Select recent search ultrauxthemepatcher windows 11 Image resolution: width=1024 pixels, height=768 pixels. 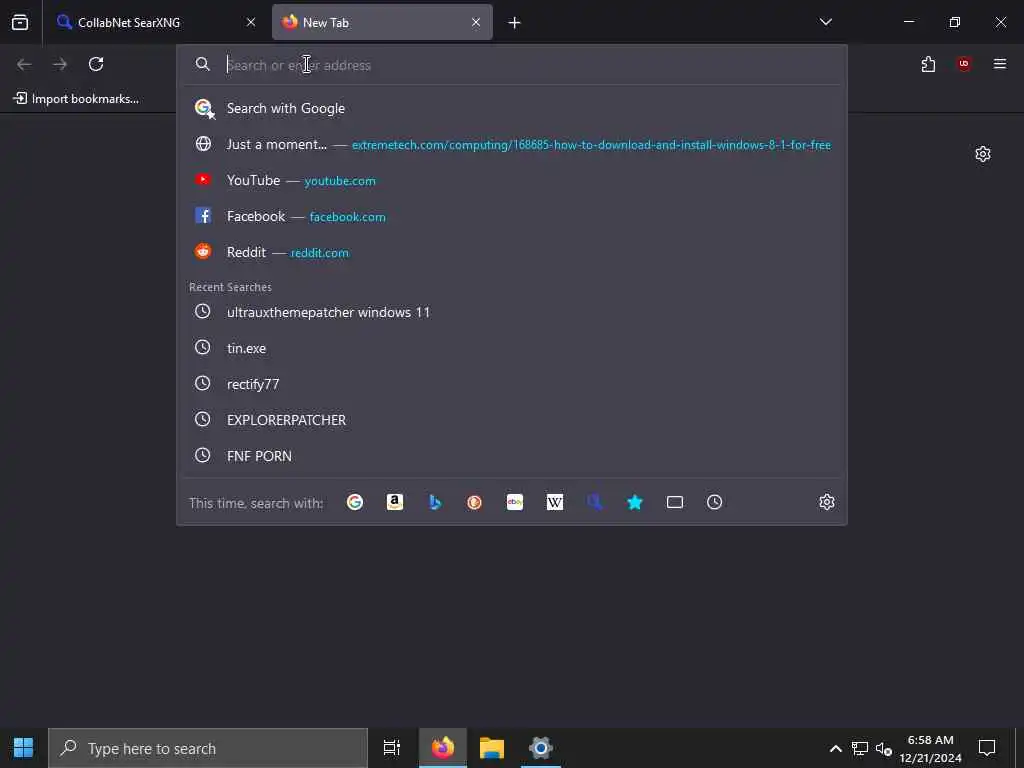click(x=512, y=312)
